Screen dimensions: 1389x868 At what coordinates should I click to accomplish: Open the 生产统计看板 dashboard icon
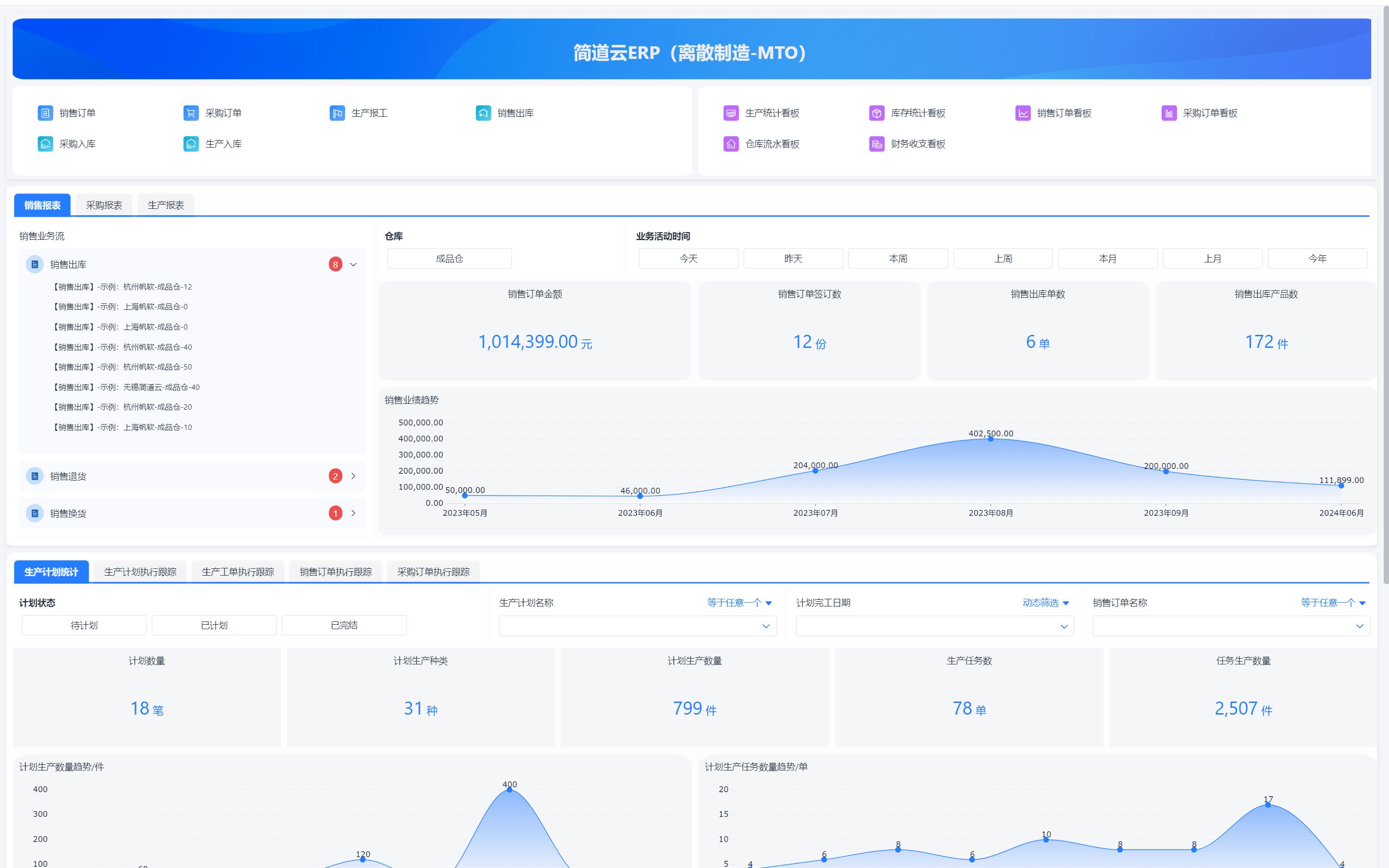730,113
